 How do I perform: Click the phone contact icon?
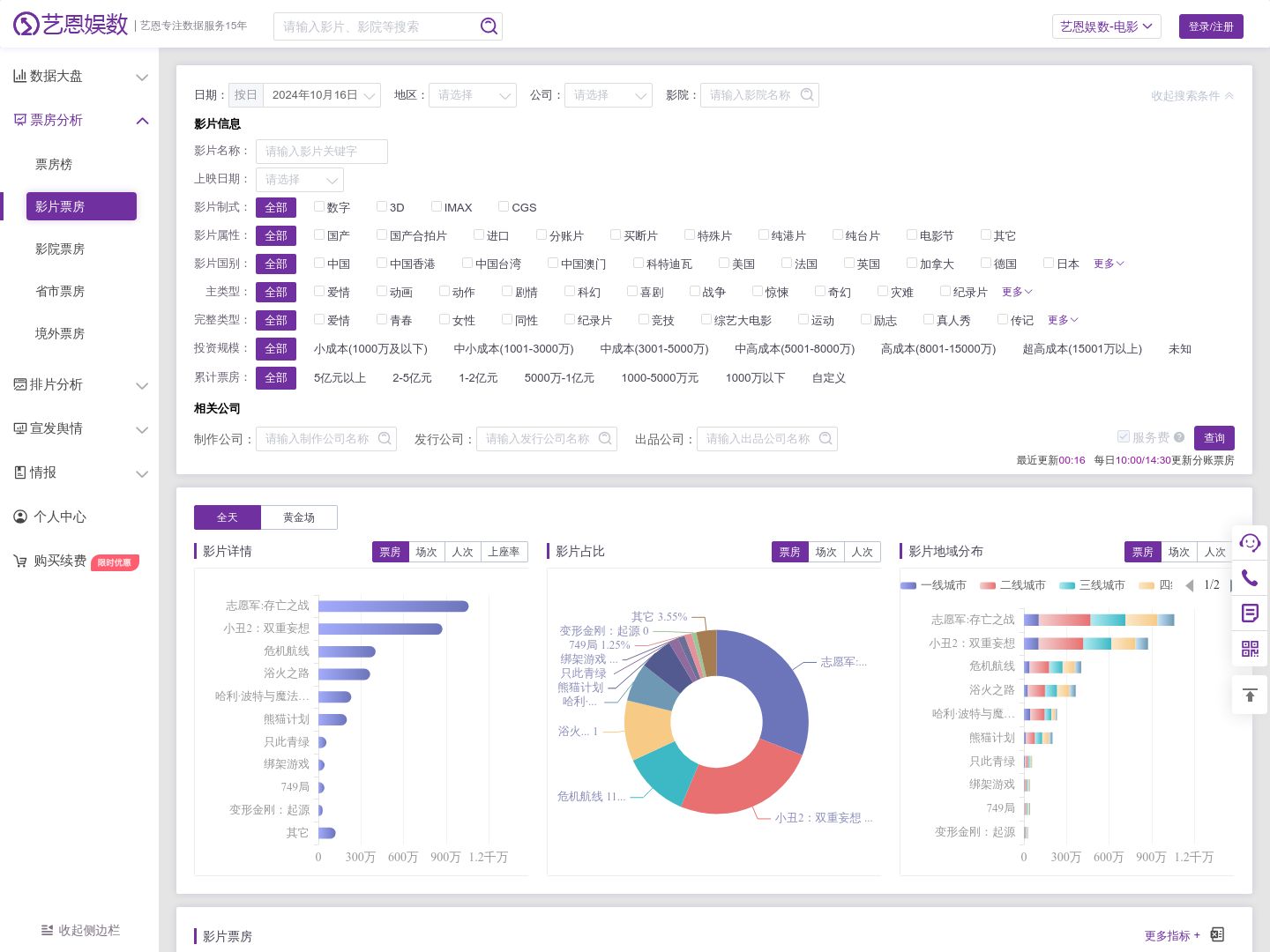point(1250,577)
